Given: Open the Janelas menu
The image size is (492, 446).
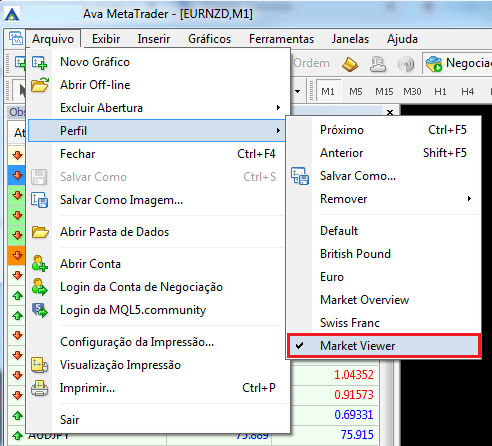Looking at the screenshot, I should tap(350, 39).
